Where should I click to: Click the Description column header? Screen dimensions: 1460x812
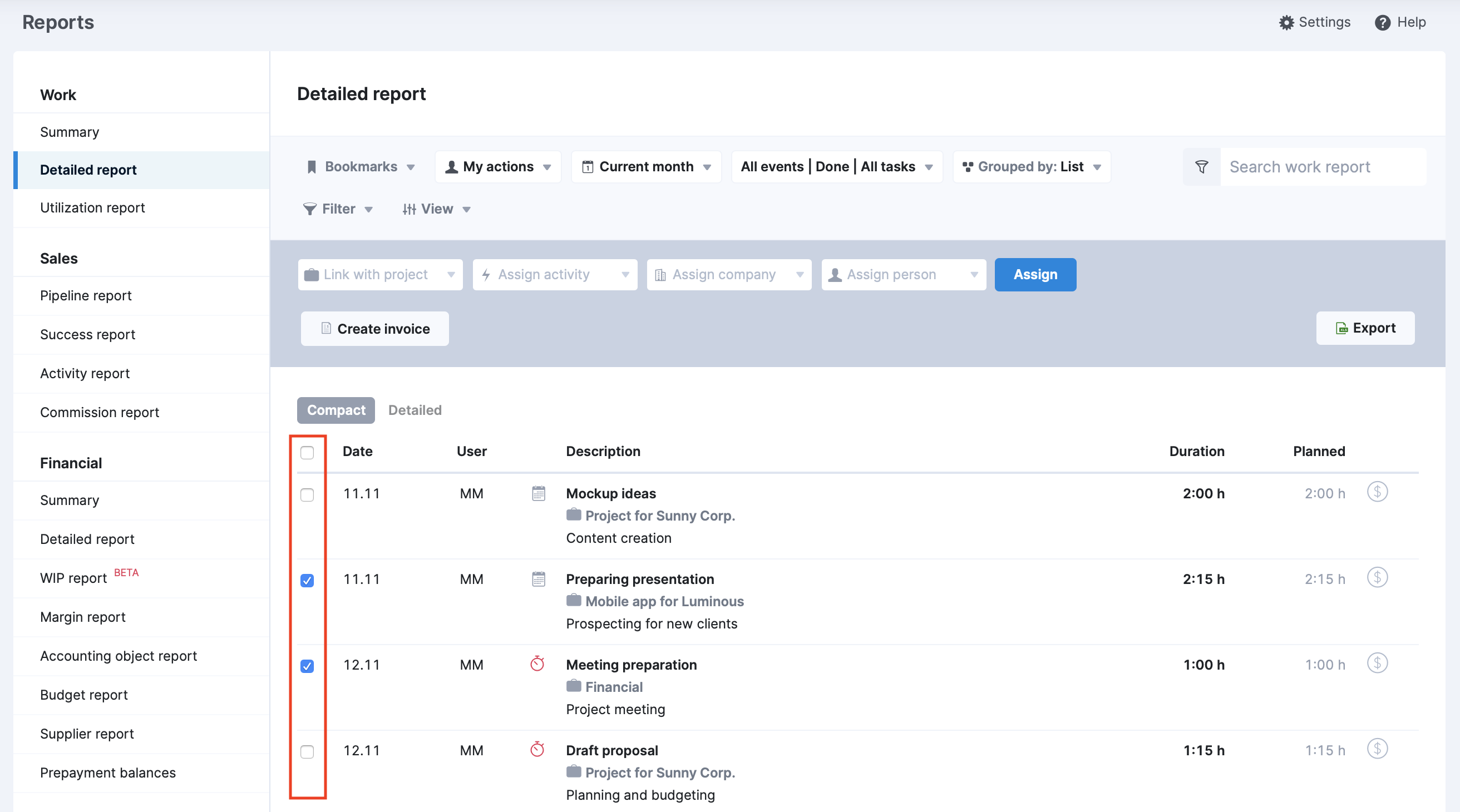pos(603,452)
